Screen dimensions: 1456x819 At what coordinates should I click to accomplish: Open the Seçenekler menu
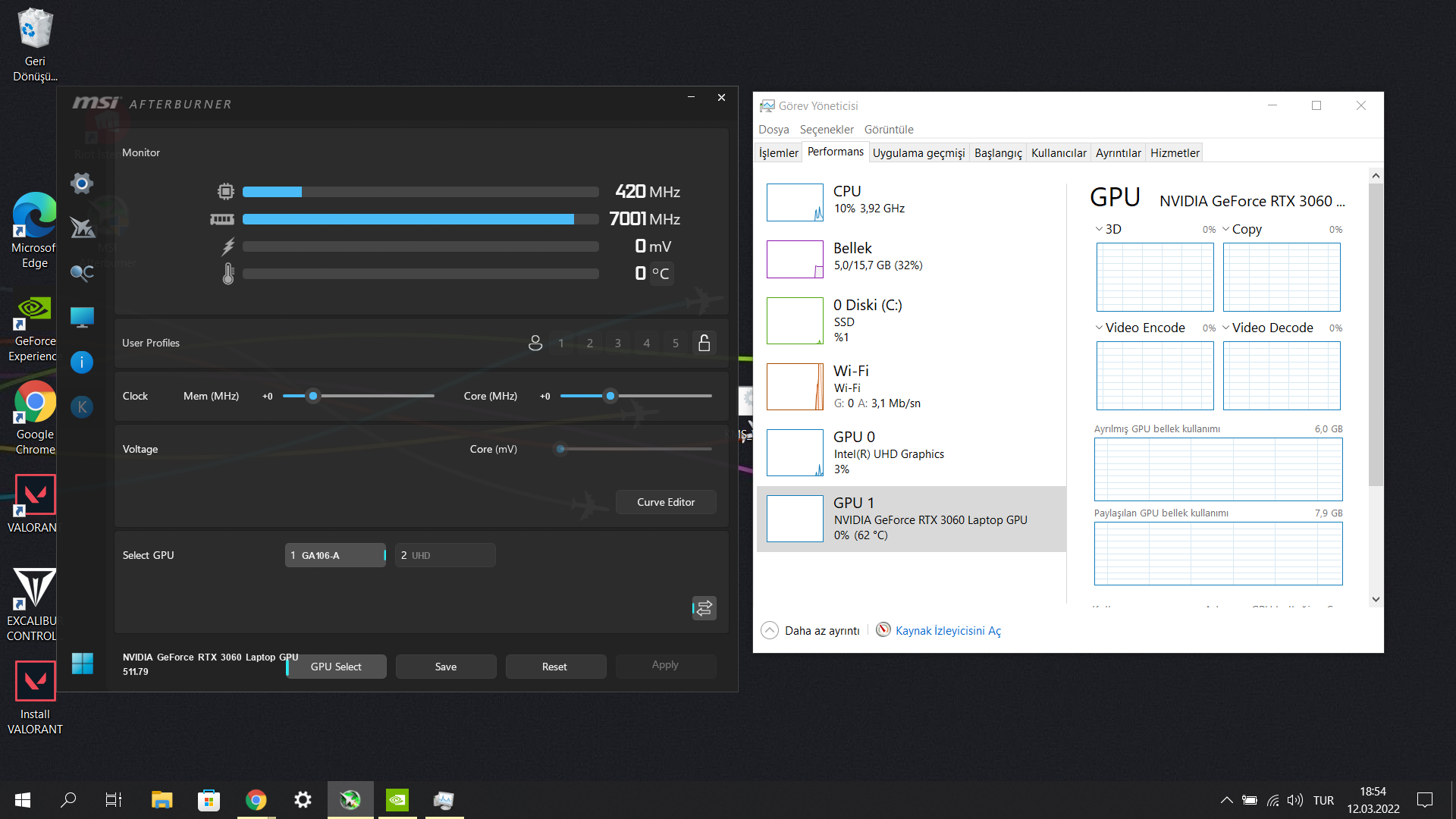tap(827, 130)
